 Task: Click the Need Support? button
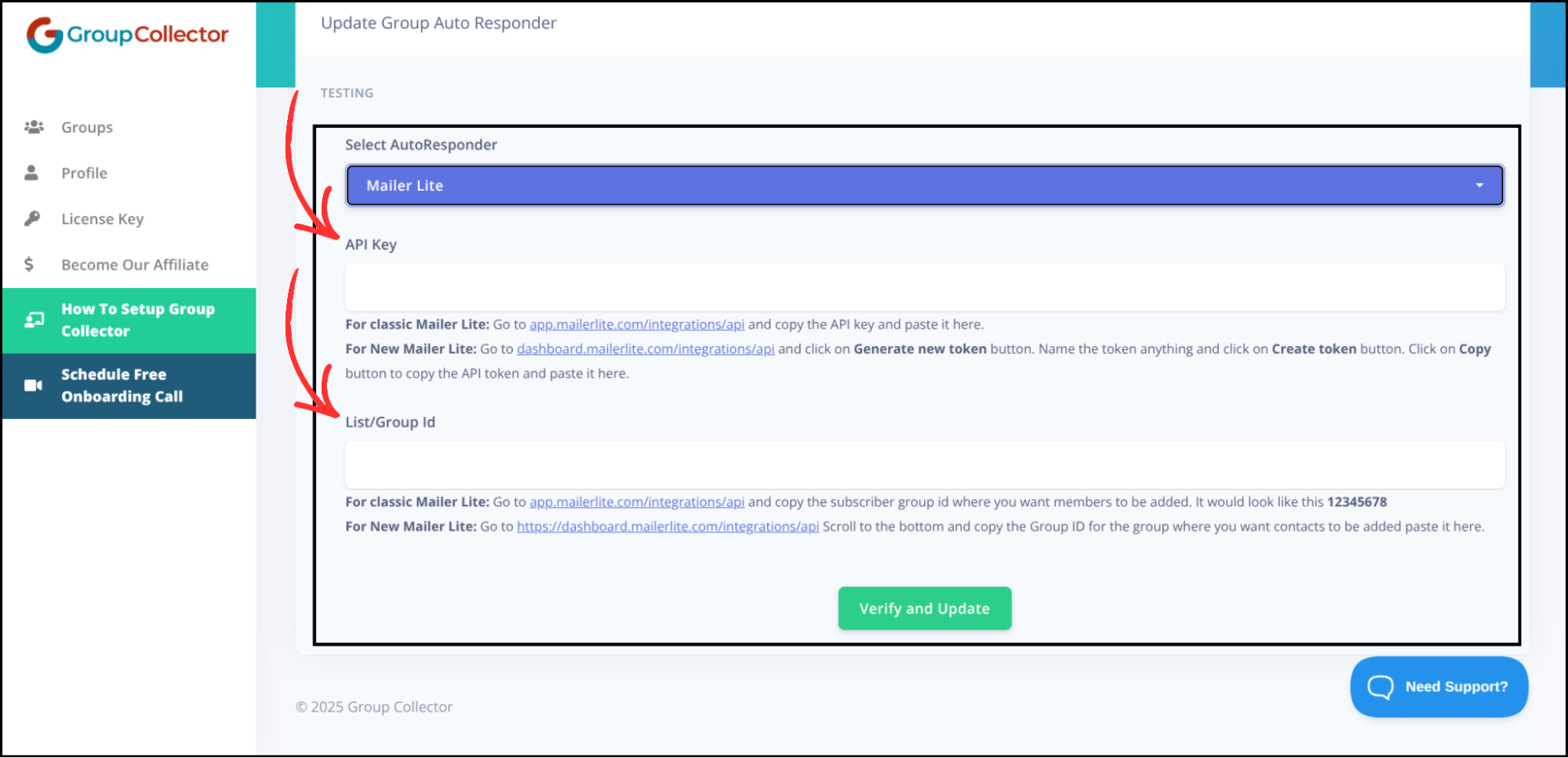[1439, 687]
